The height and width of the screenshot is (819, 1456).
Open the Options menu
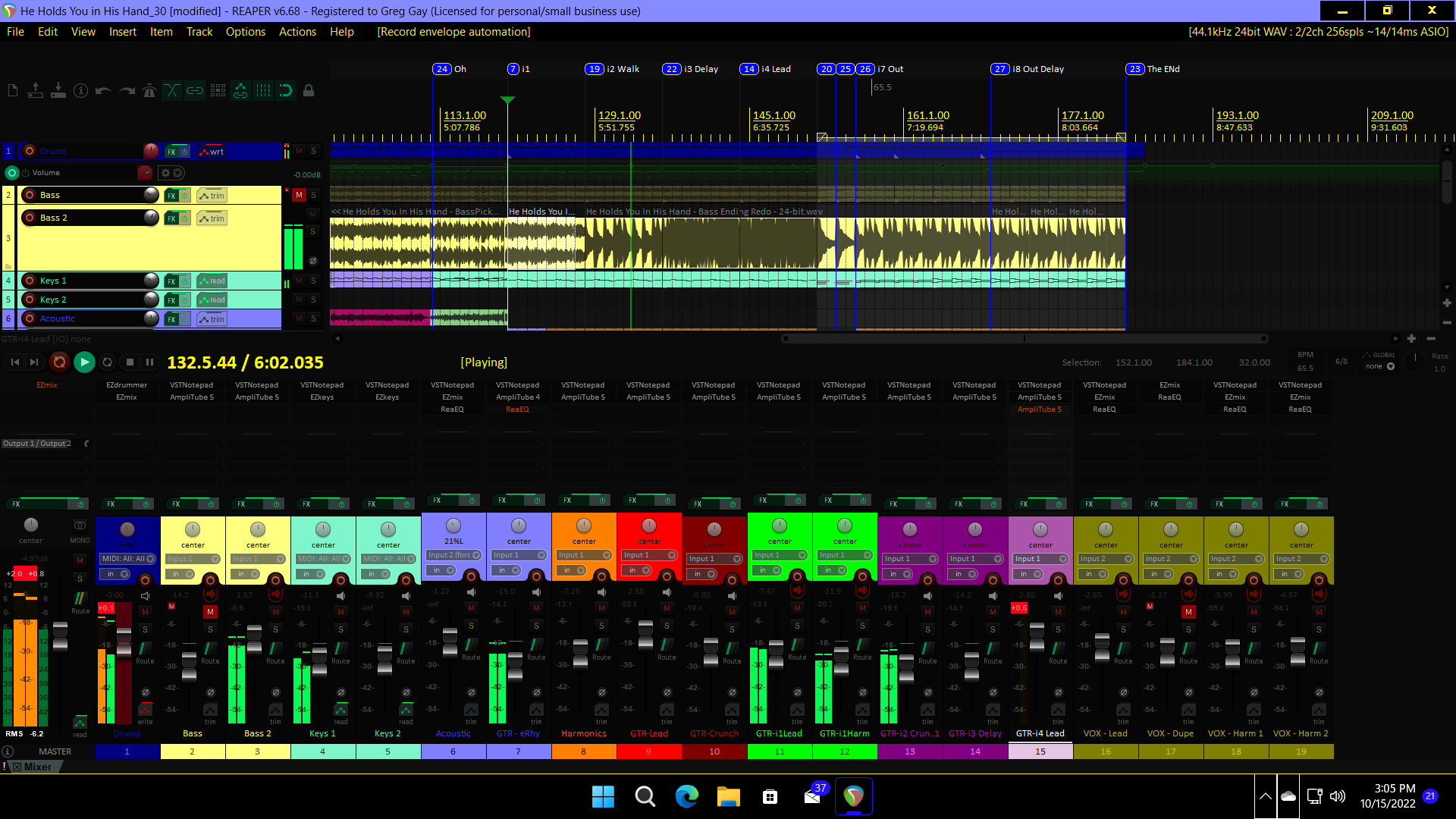point(245,32)
